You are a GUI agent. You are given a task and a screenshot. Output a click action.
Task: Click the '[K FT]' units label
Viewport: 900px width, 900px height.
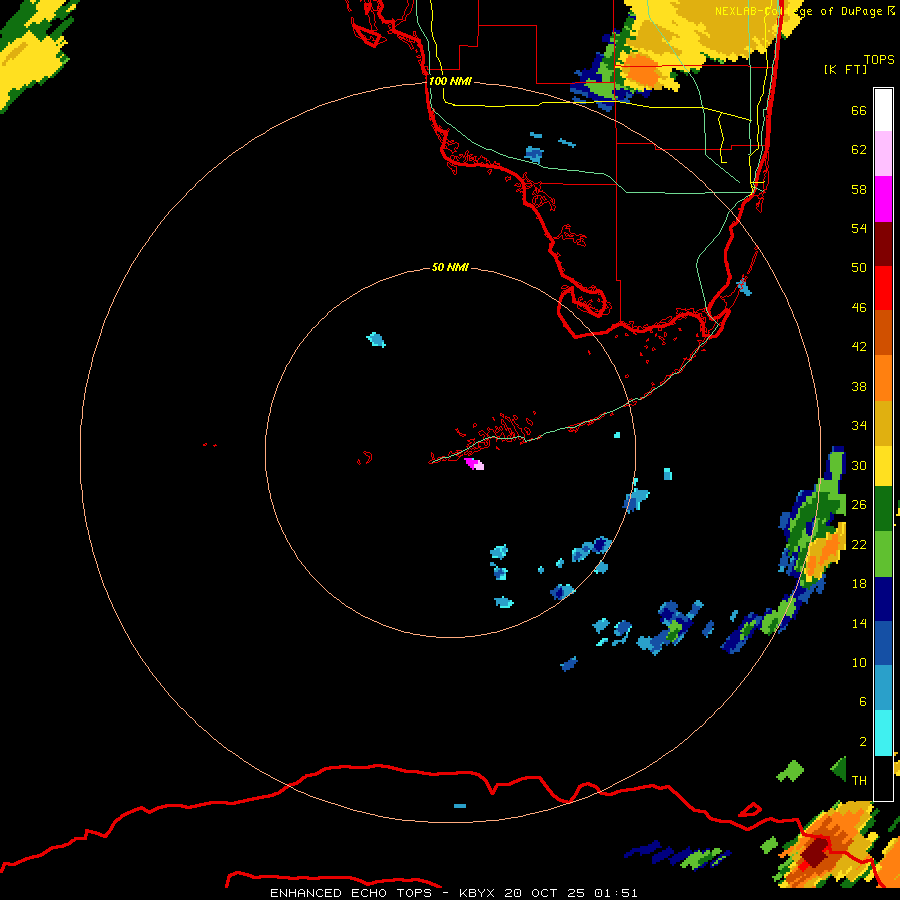[x=846, y=69]
